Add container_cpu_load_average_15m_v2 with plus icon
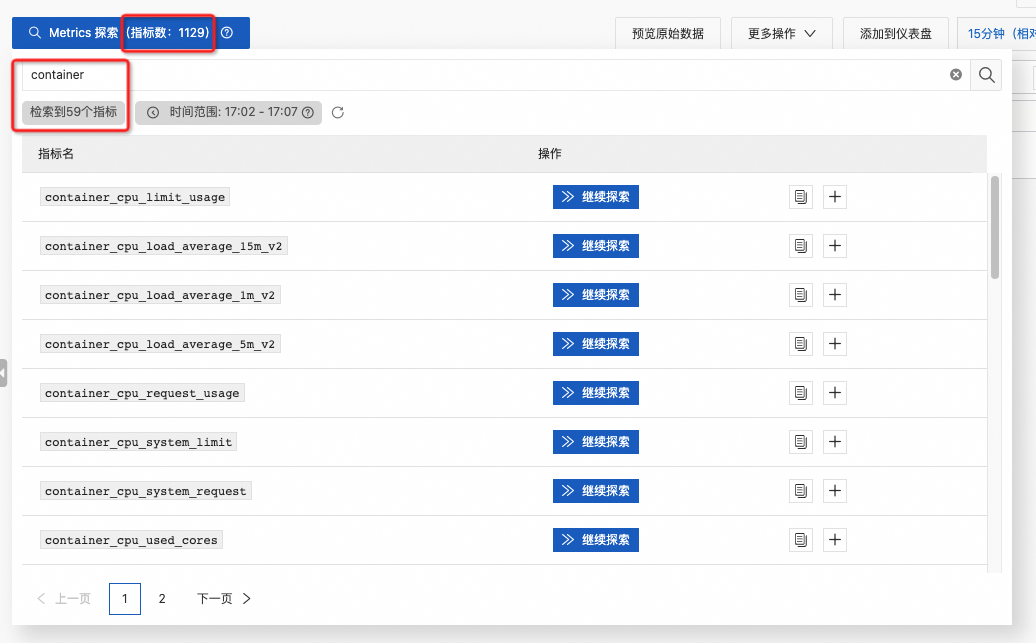This screenshot has height=643, width=1036. pyautogui.click(x=835, y=246)
